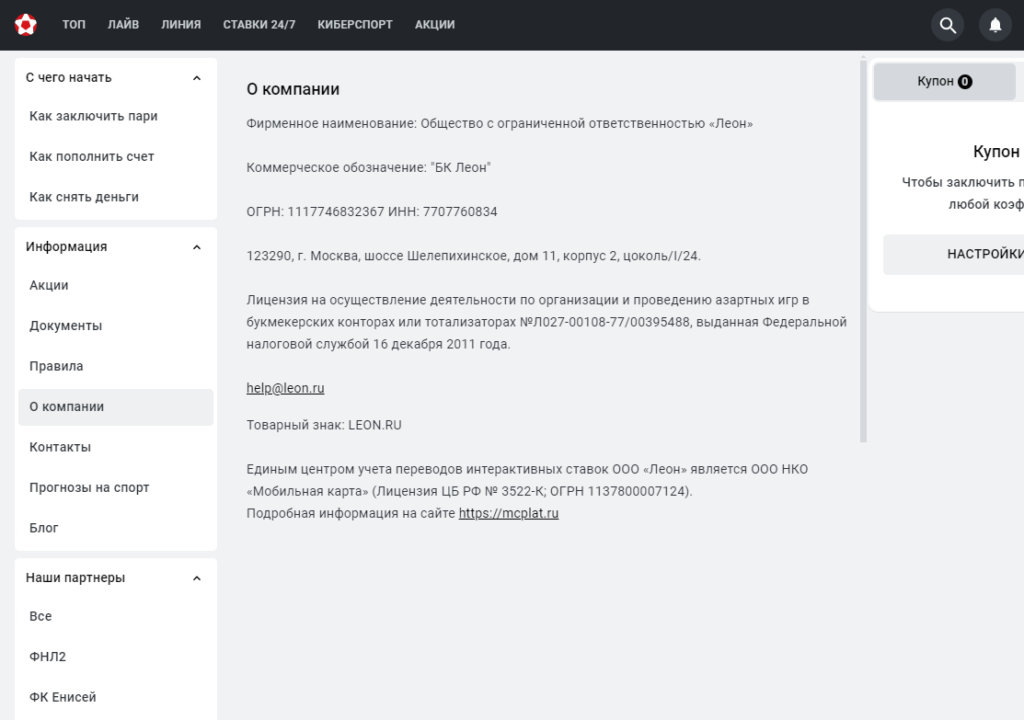Open notifications bell icon

pyautogui.click(x=995, y=25)
